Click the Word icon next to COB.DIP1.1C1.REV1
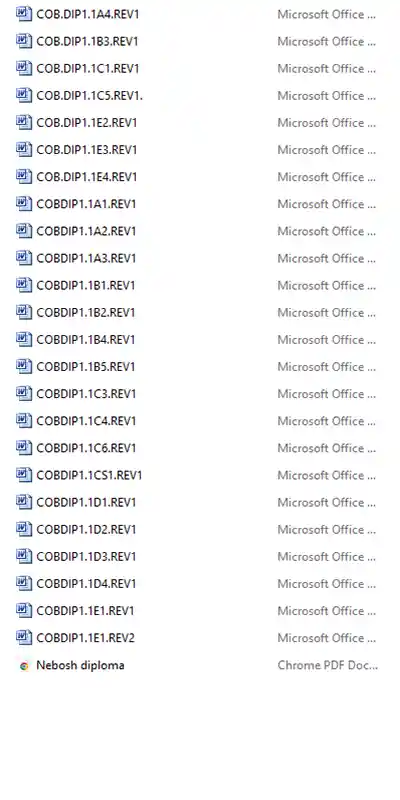The height and width of the screenshot is (800, 400). tap(23, 68)
